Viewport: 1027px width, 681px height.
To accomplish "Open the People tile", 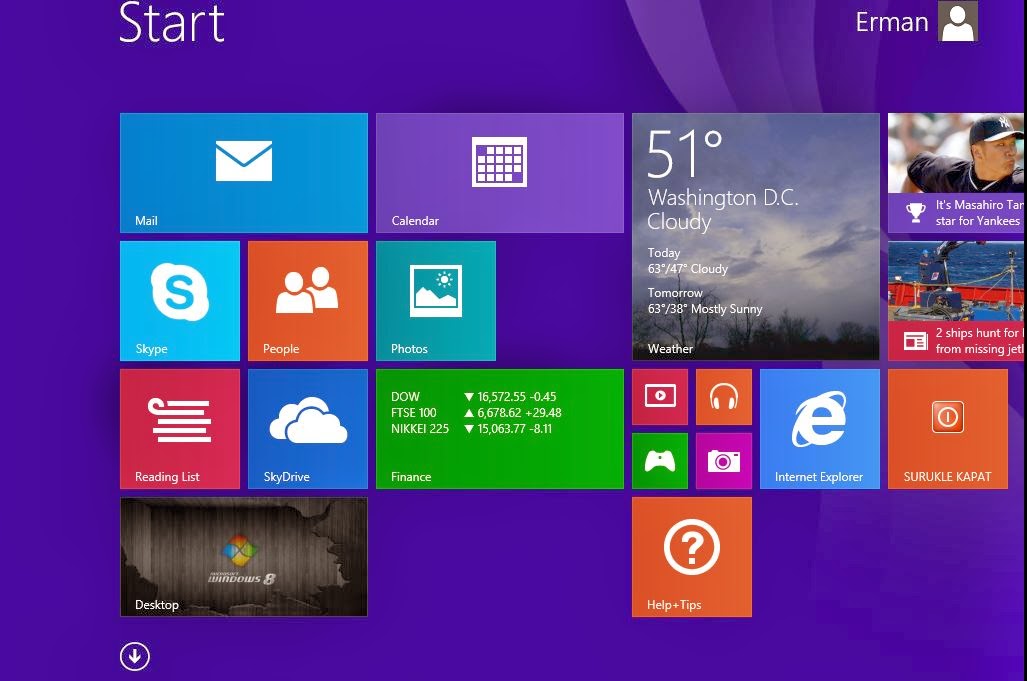I will click(308, 301).
